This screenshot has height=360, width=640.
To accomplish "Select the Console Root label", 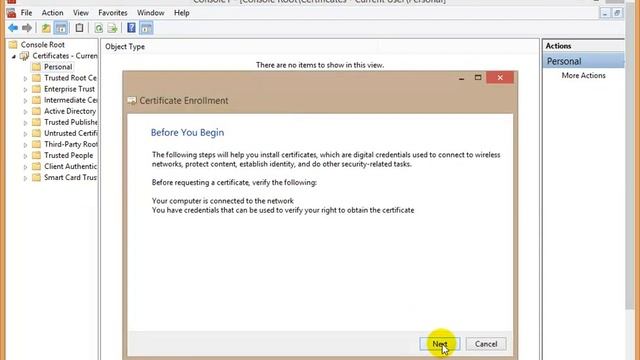I will tap(42, 44).
